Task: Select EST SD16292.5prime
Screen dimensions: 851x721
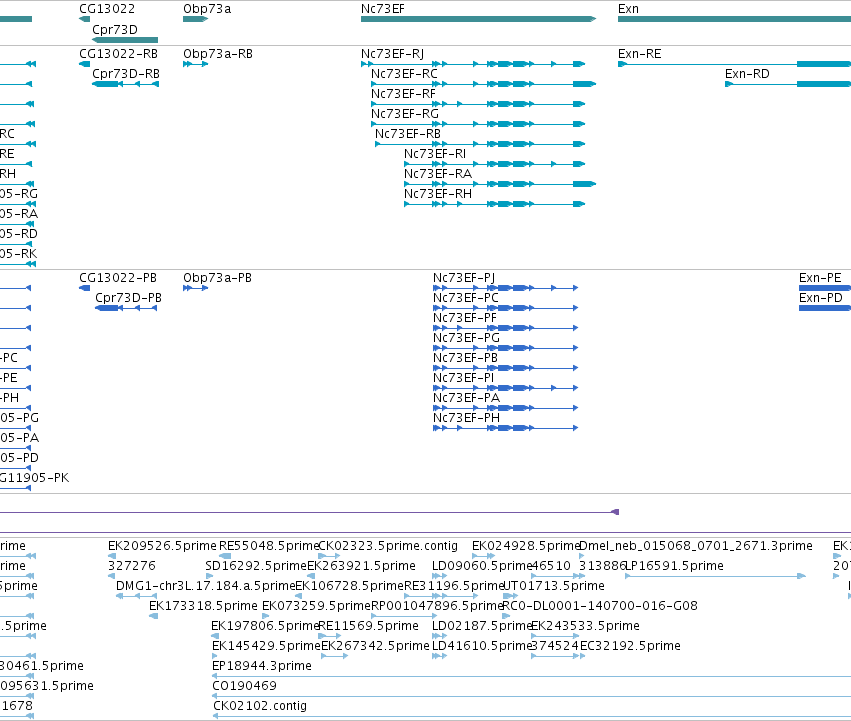Action: coord(256,566)
